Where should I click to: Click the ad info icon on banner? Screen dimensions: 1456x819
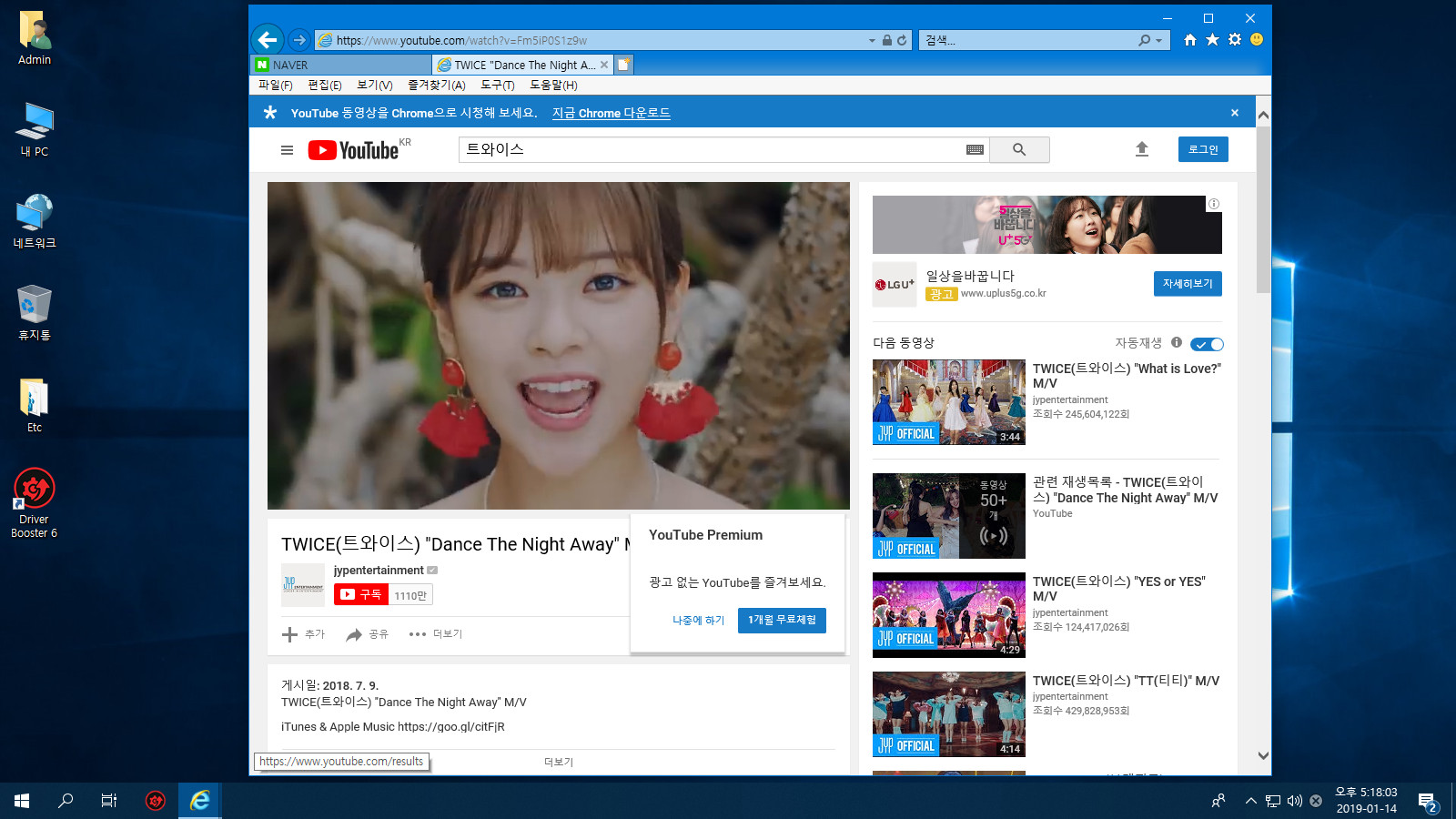(x=1214, y=204)
